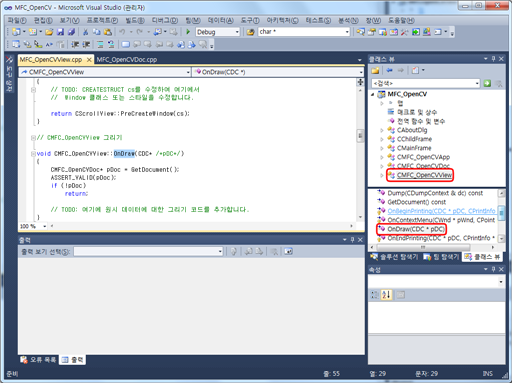Click the categorized view icon in Properties
Viewport: 512px width, 383px height.
click(x=375, y=295)
